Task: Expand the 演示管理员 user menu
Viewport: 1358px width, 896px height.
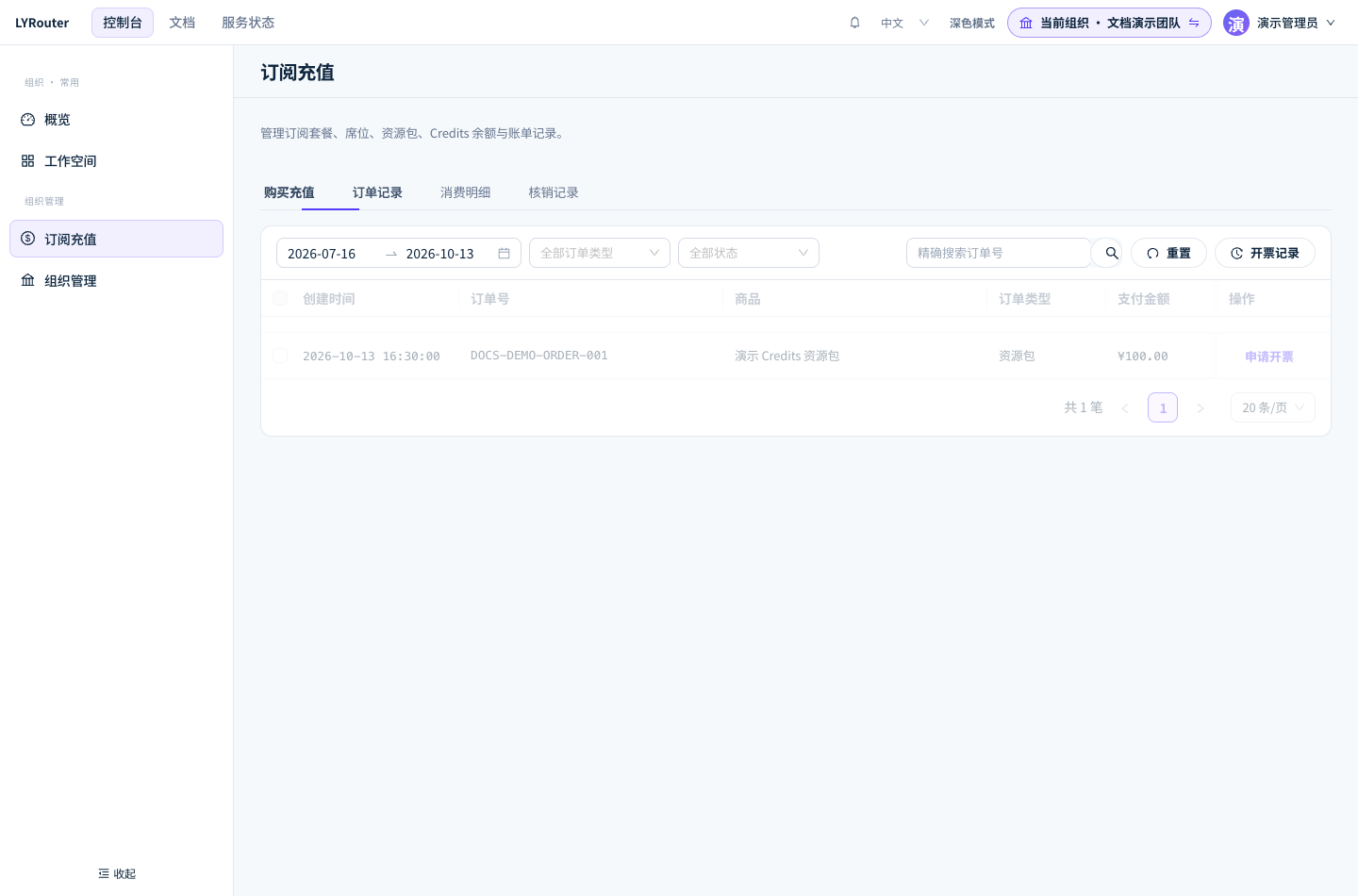Action: 1280,23
